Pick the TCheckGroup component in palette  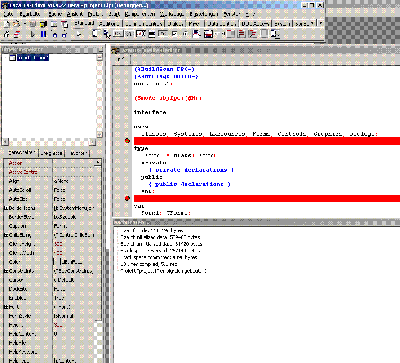click(x=252, y=33)
